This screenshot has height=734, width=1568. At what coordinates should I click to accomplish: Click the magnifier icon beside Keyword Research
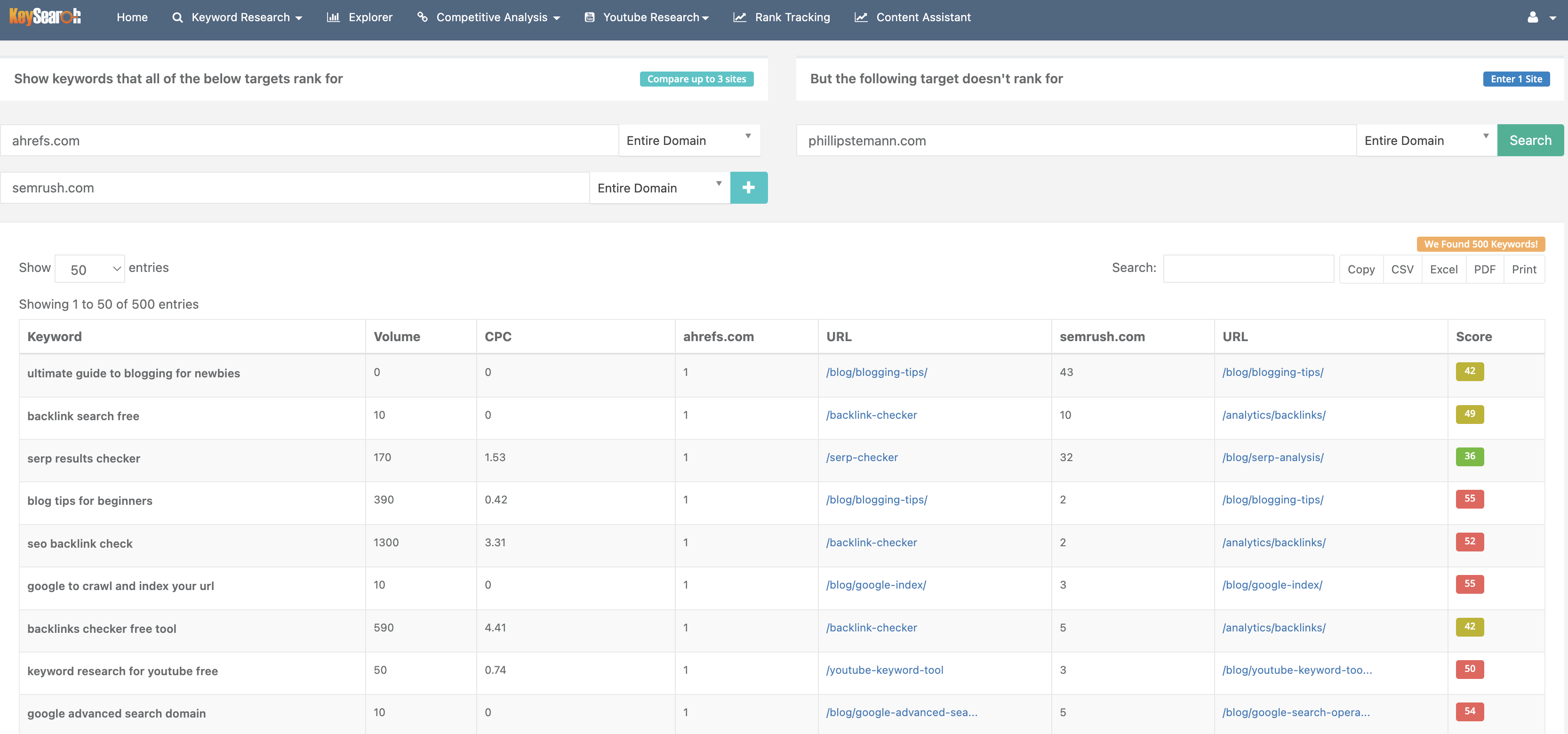tap(177, 18)
